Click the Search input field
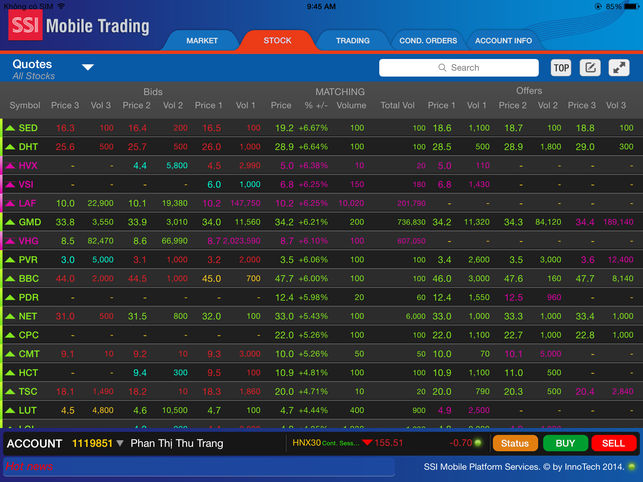The height and width of the screenshot is (482, 643). click(459, 68)
